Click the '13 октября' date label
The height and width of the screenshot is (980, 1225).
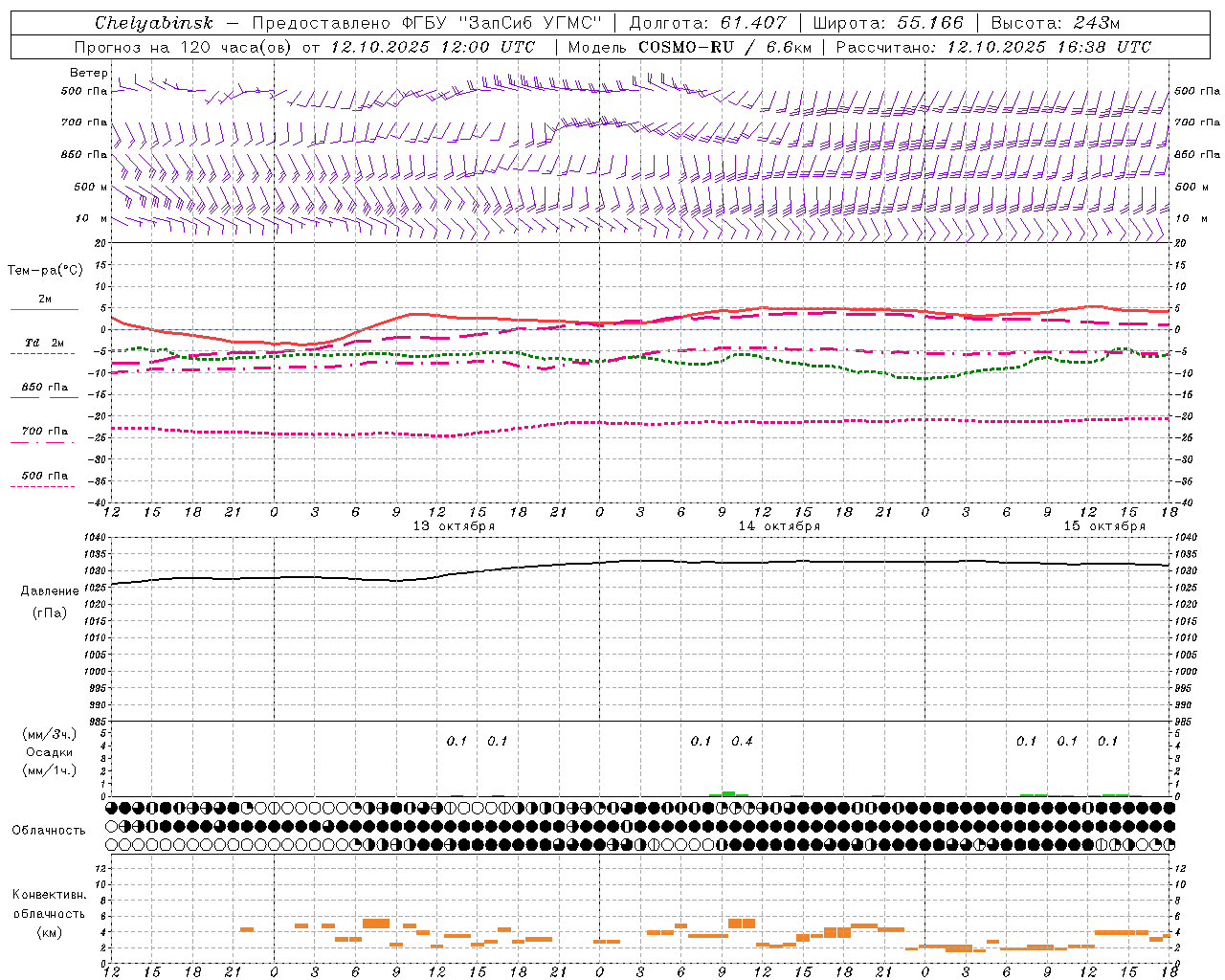[454, 526]
